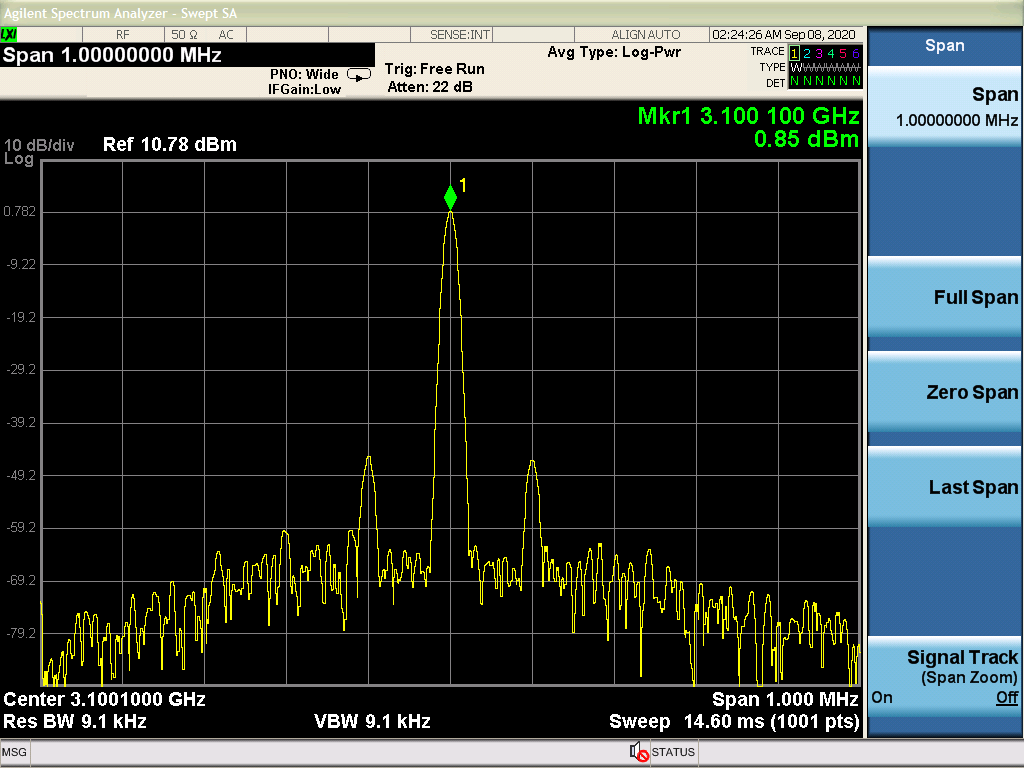The width and height of the screenshot is (1024, 768).
Task: Click the AC coupling status cell
Action: click(226, 35)
